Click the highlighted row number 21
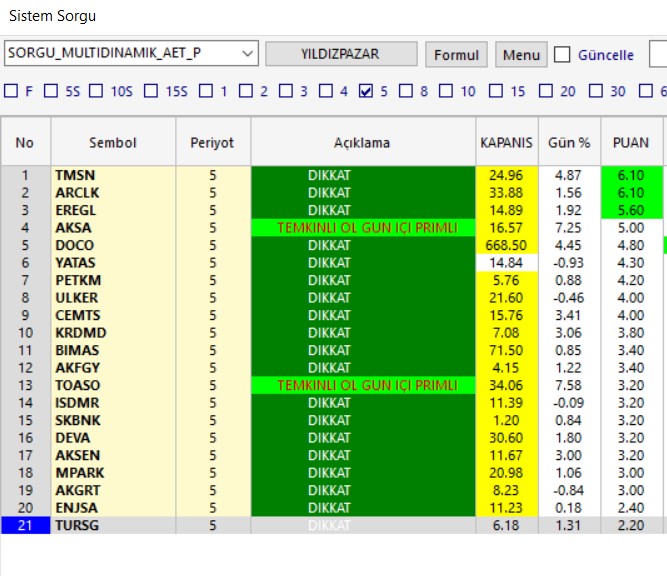This screenshot has width=667, height=576. pos(26,525)
